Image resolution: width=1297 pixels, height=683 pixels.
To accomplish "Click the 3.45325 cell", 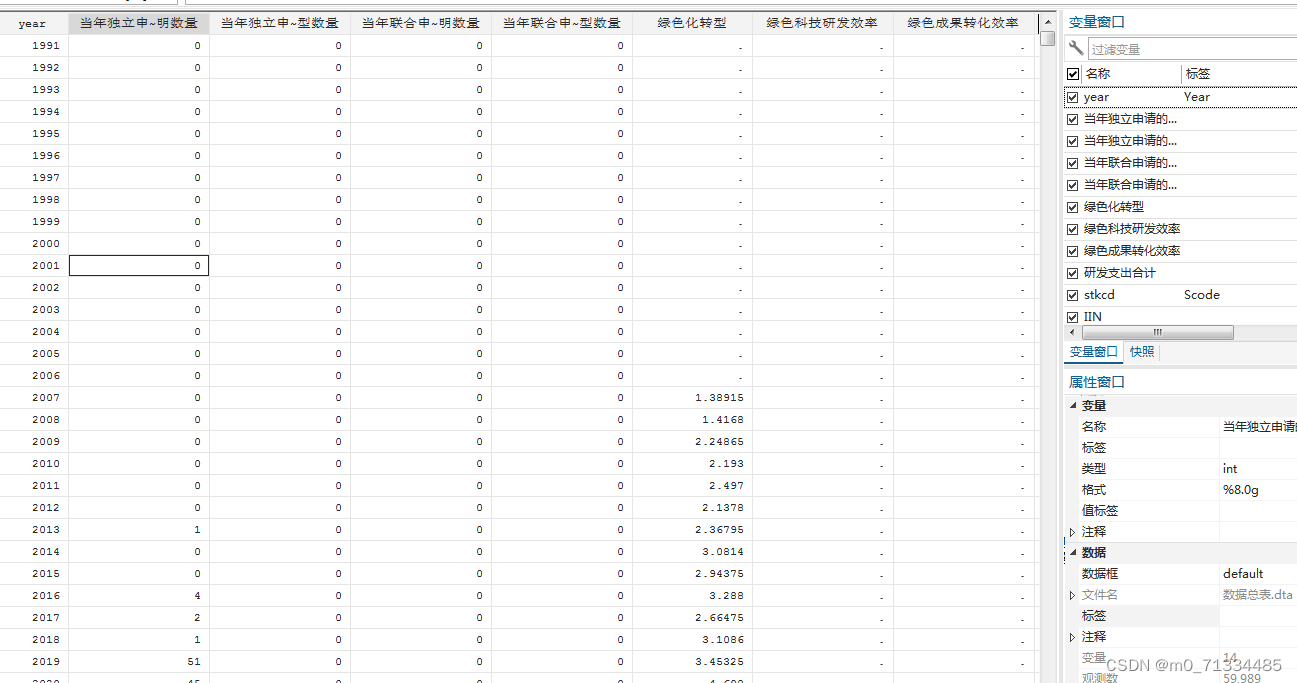I will click(x=692, y=661).
